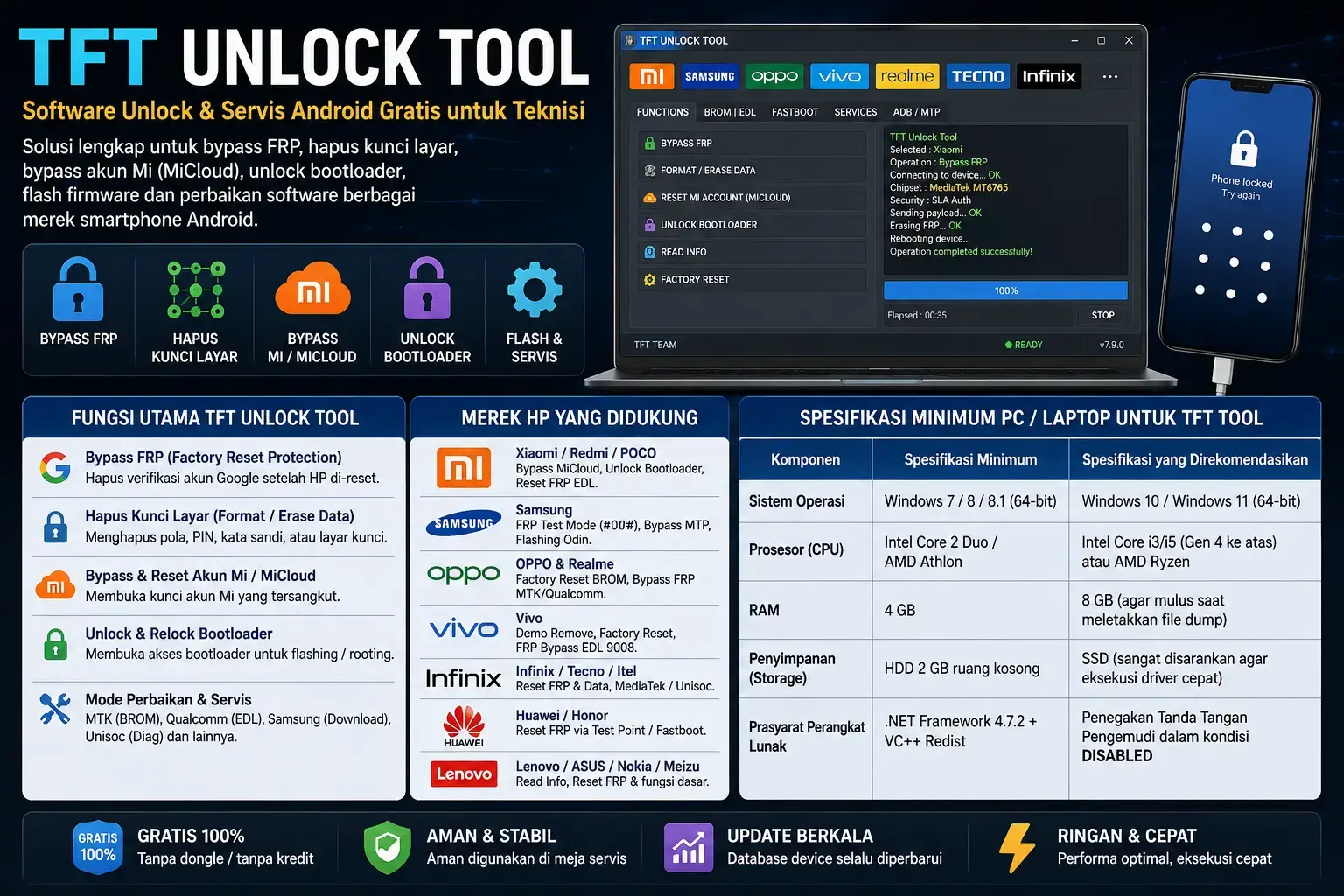Click the padlock icon on the phone screen
The width and height of the screenshot is (1344, 896).
click(1243, 149)
